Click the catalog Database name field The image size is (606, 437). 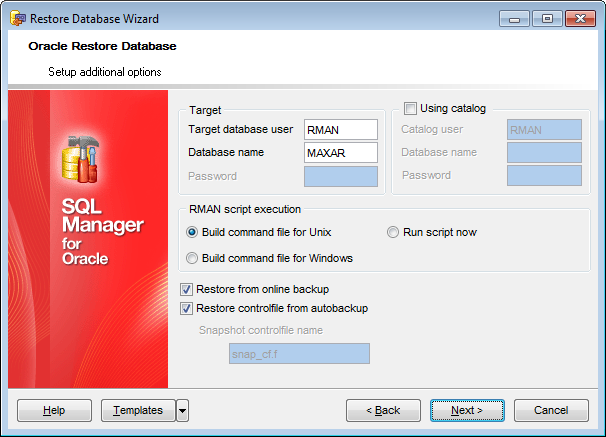[544, 152]
